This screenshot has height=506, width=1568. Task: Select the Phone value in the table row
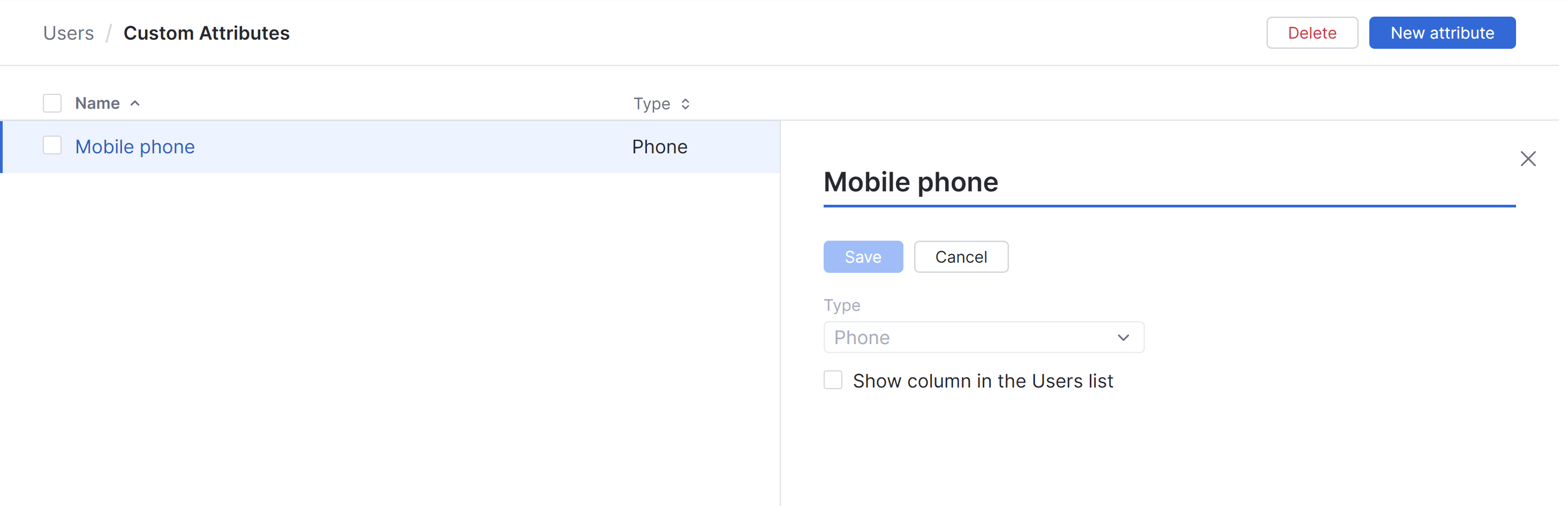[659, 146]
